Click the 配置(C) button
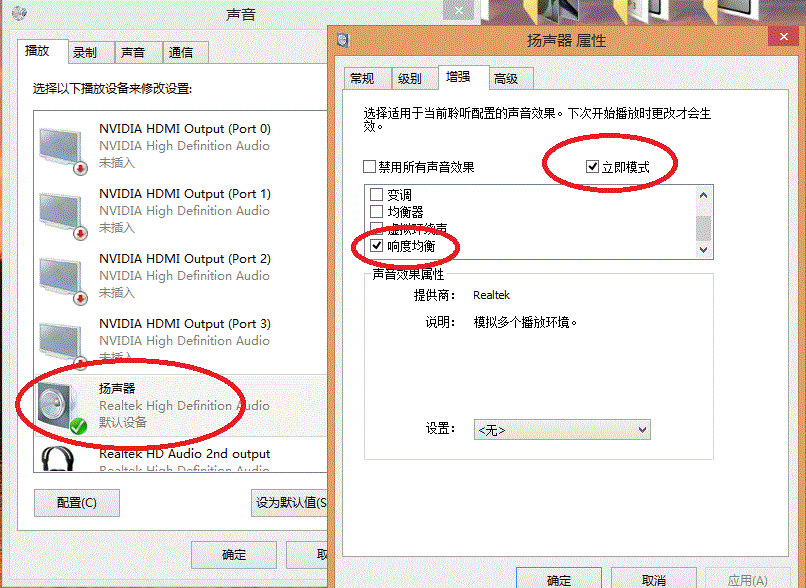Viewport: 806px width, 588px height. [x=77, y=502]
